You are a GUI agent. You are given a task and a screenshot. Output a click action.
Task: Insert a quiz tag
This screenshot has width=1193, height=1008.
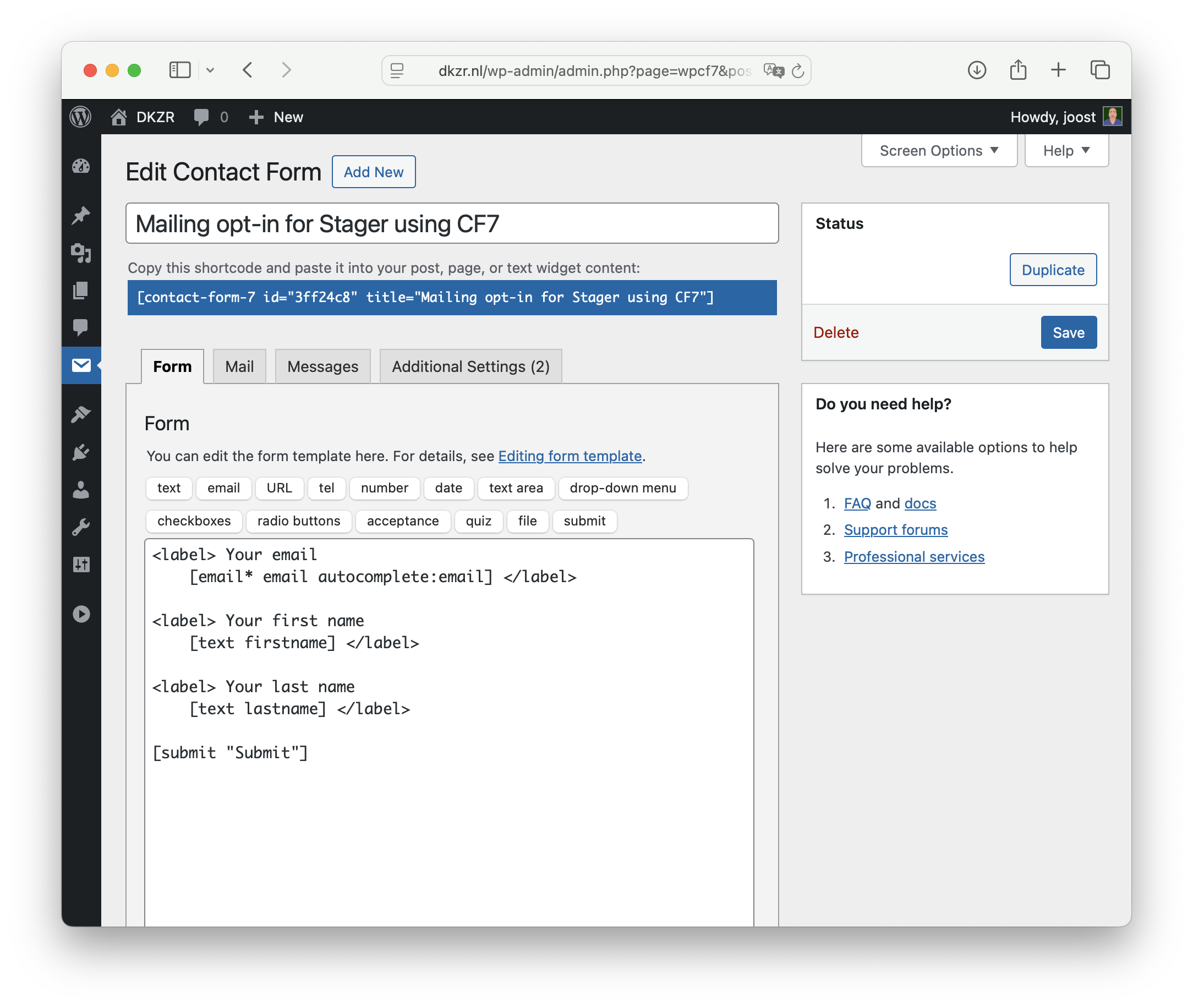click(478, 521)
